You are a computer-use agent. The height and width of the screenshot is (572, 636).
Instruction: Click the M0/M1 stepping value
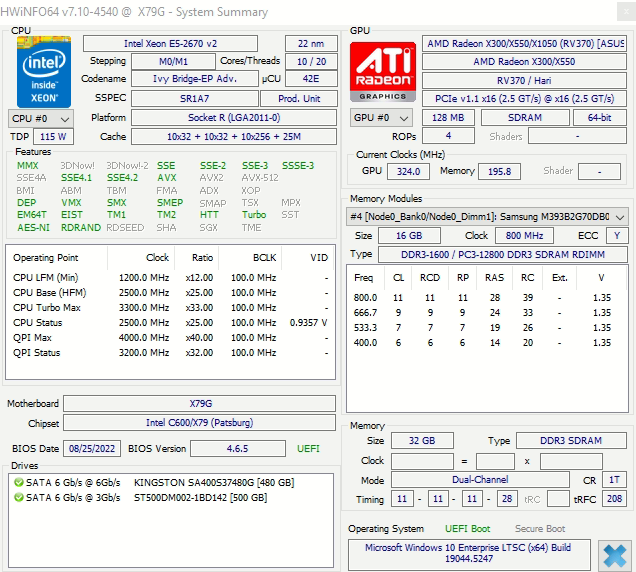(x=173, y=62)
